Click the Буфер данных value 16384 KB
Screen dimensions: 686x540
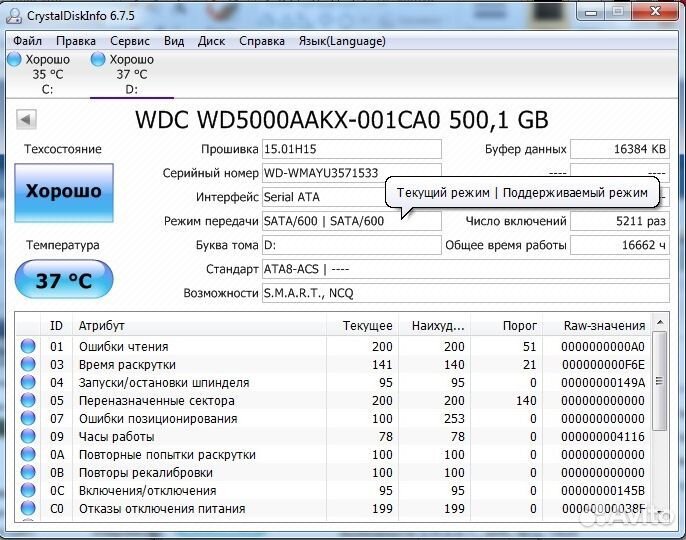pos(620,149)
